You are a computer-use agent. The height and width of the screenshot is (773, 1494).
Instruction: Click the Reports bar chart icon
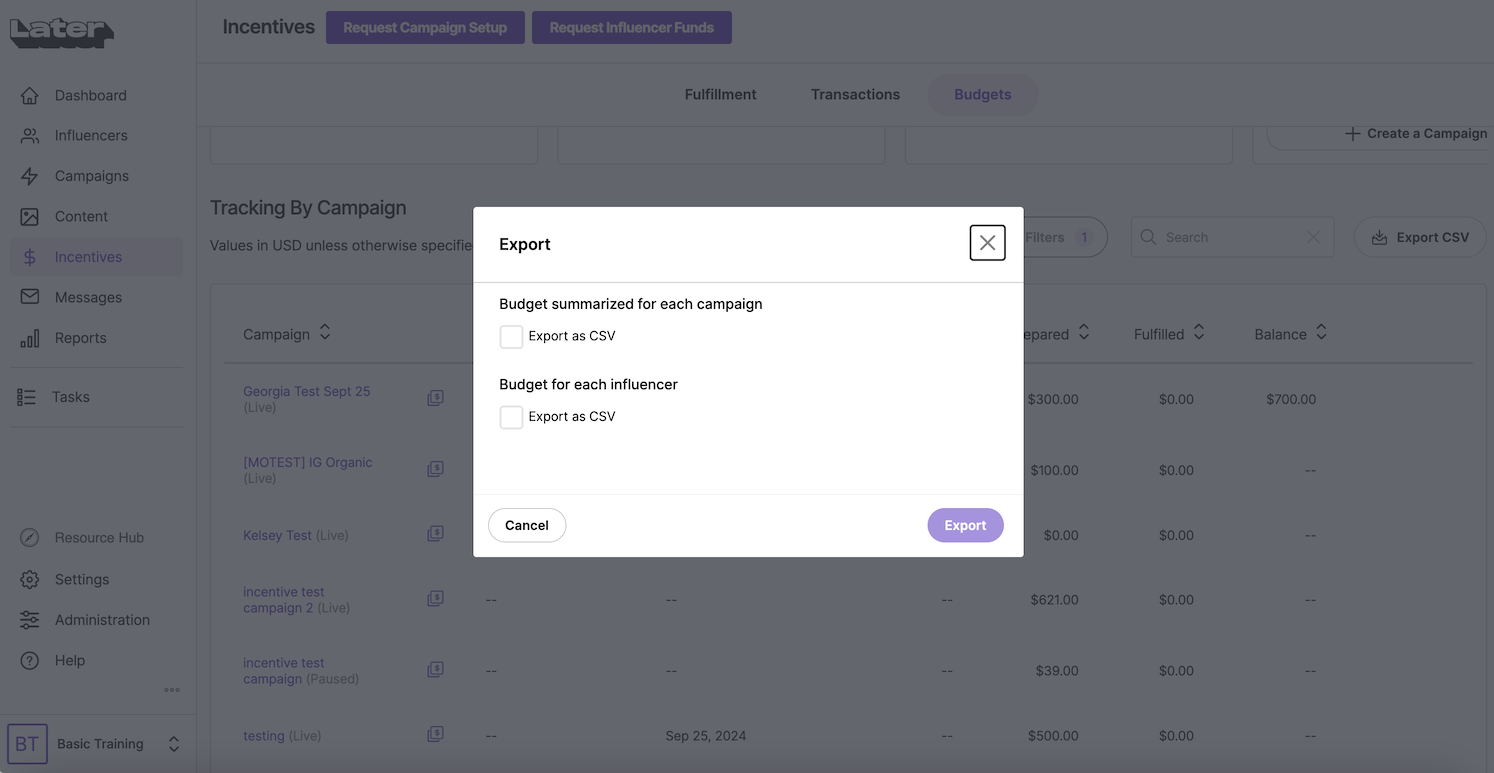[x=30, y=338]
